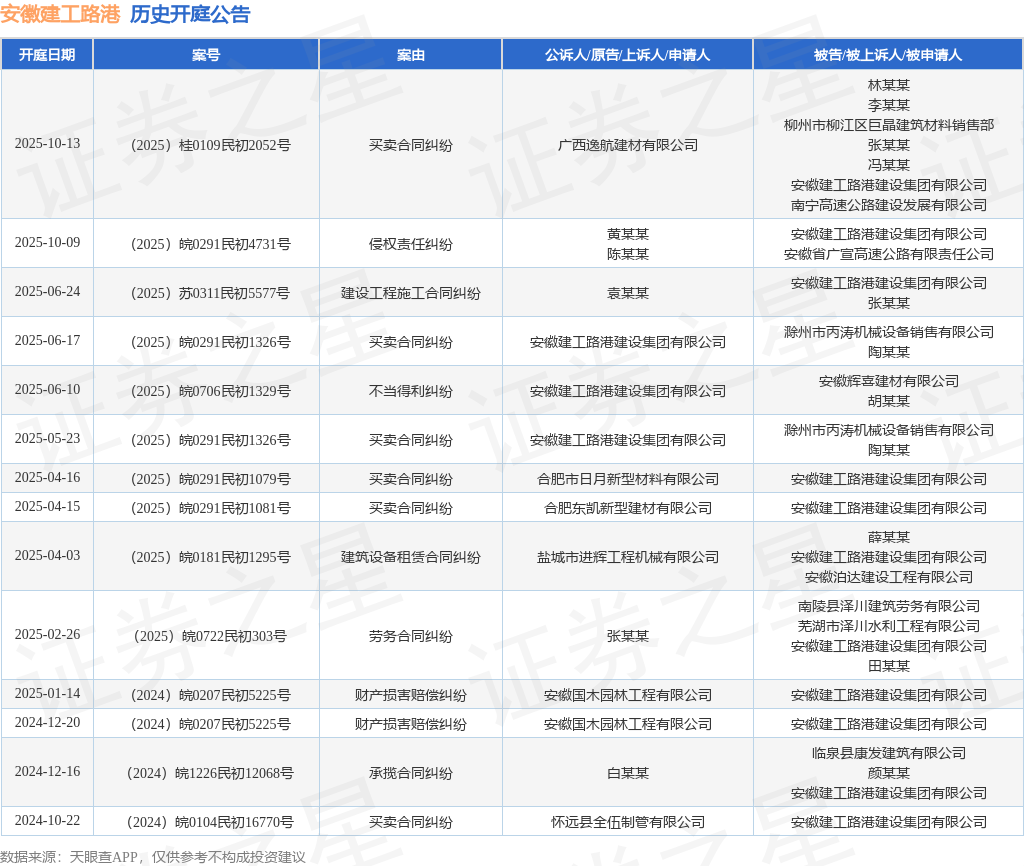This screenshot has height=866, width=1024.
Task: Click plaintiff 怀远县全伍制管有限公司
Action: (x=628, y=822)
